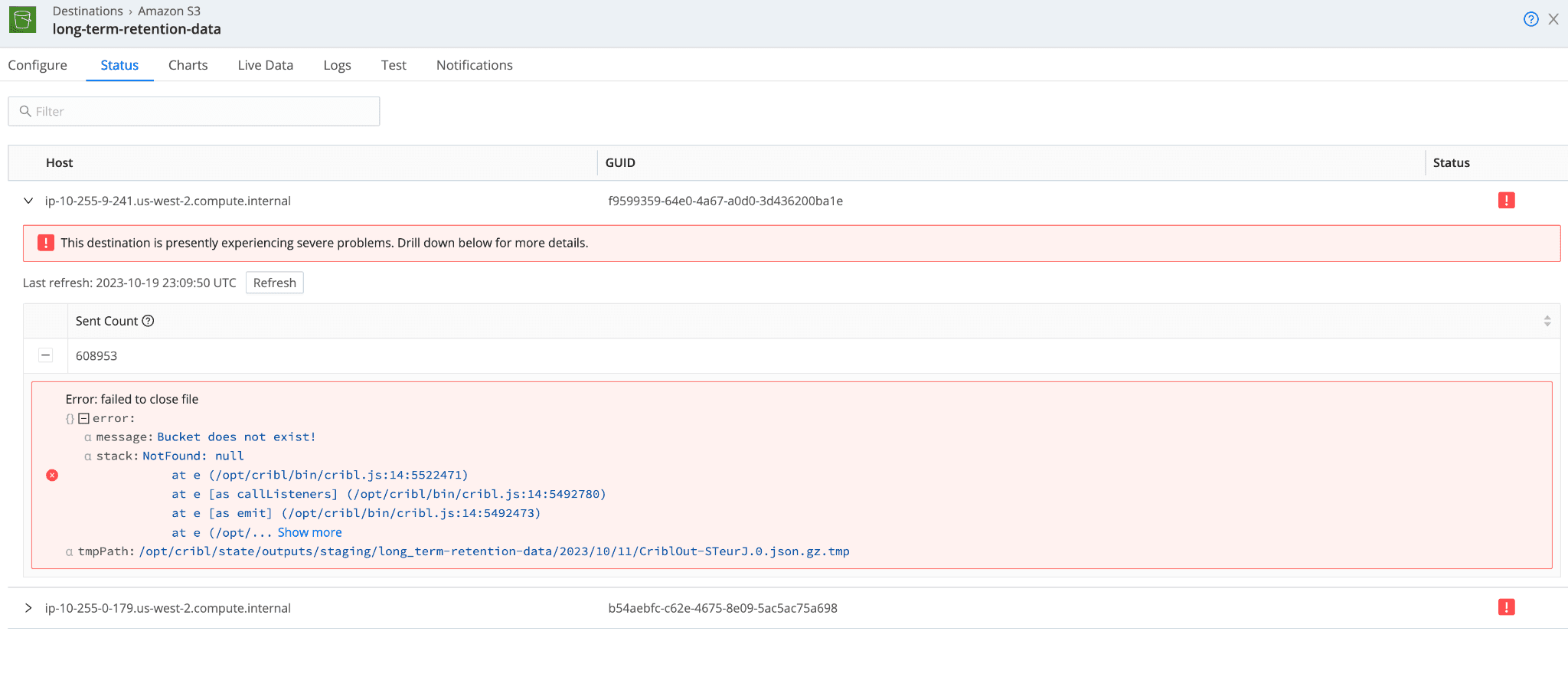
Task: Expand the ip-10-255-0-179 host row
Action: (28, 608)
